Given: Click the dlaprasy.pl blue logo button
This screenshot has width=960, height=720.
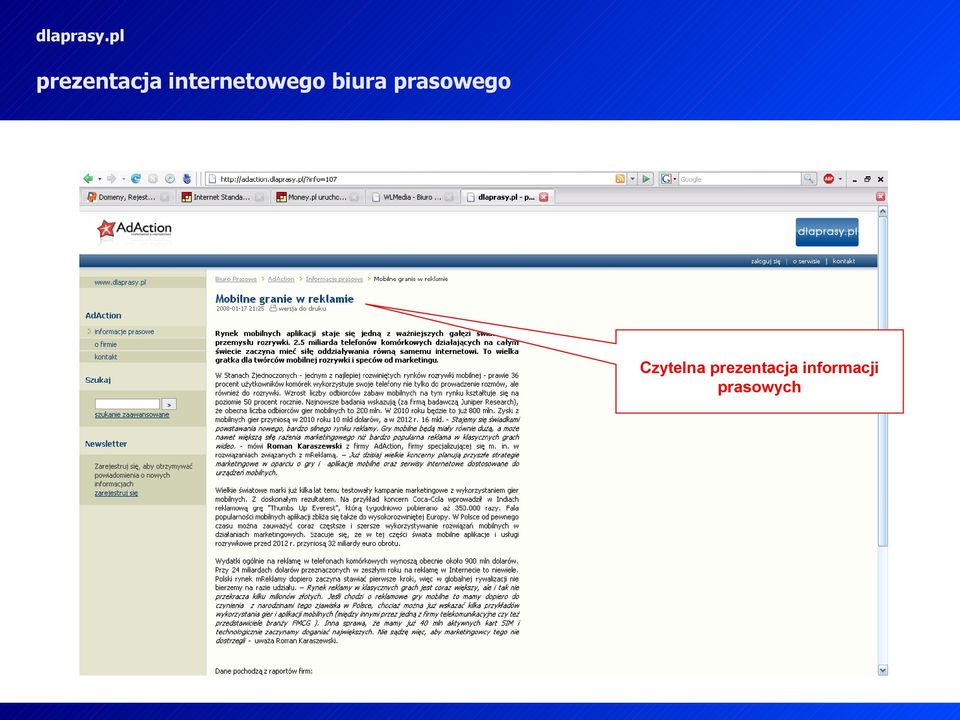Looking at the screenshot, I should pos(827,232).
